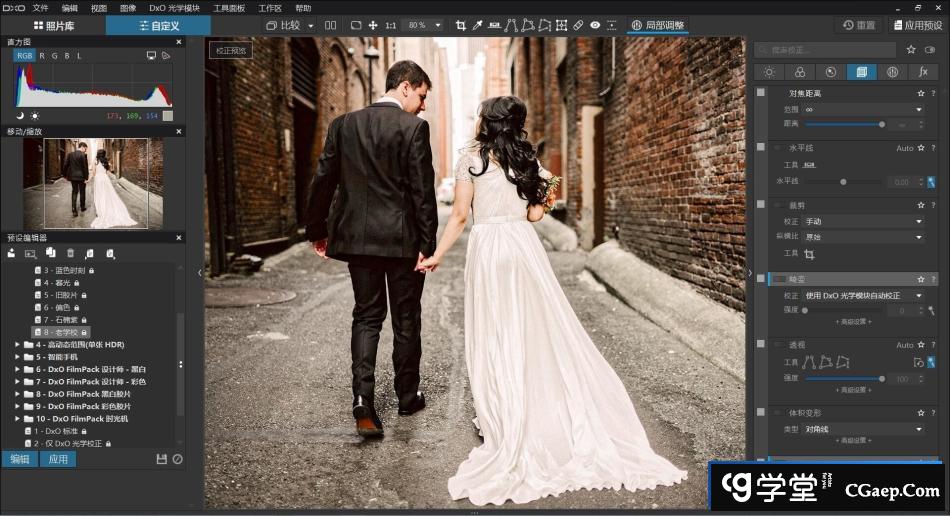Click the horizon level tool in toolbar

(494, 25)
